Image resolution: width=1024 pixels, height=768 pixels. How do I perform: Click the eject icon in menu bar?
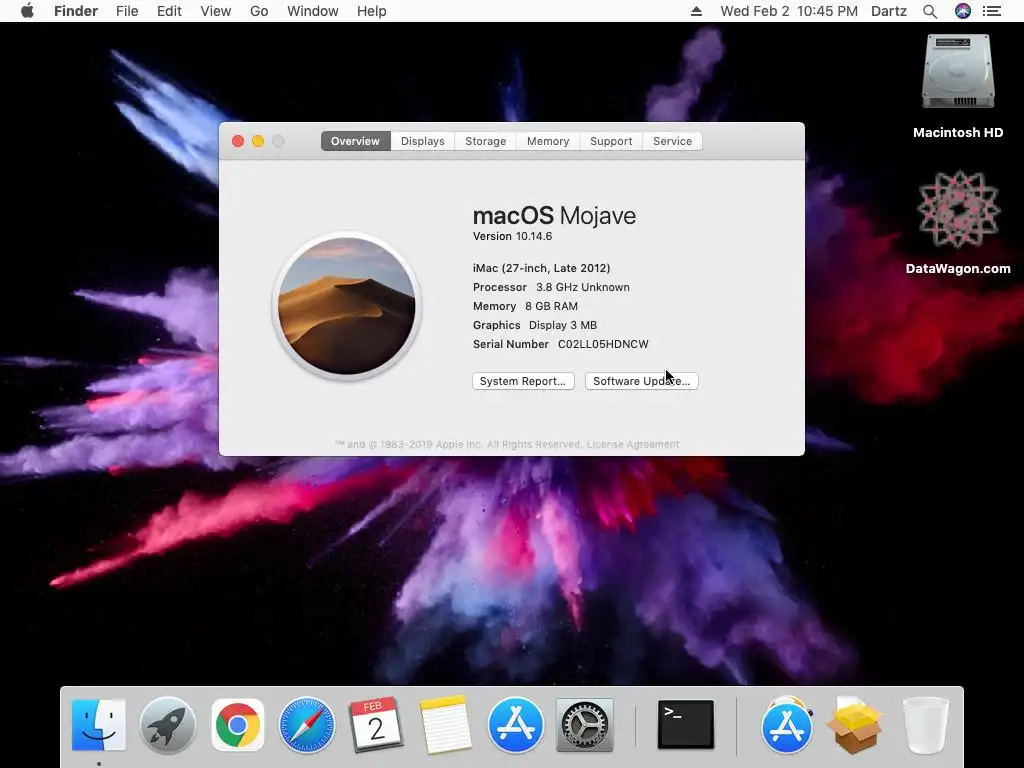click(x=696, y=11)
